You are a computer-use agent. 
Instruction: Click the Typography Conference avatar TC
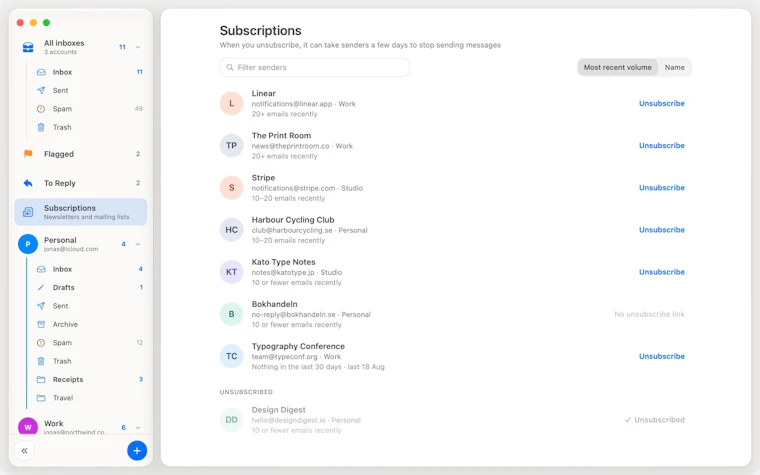tap(231, 356)
